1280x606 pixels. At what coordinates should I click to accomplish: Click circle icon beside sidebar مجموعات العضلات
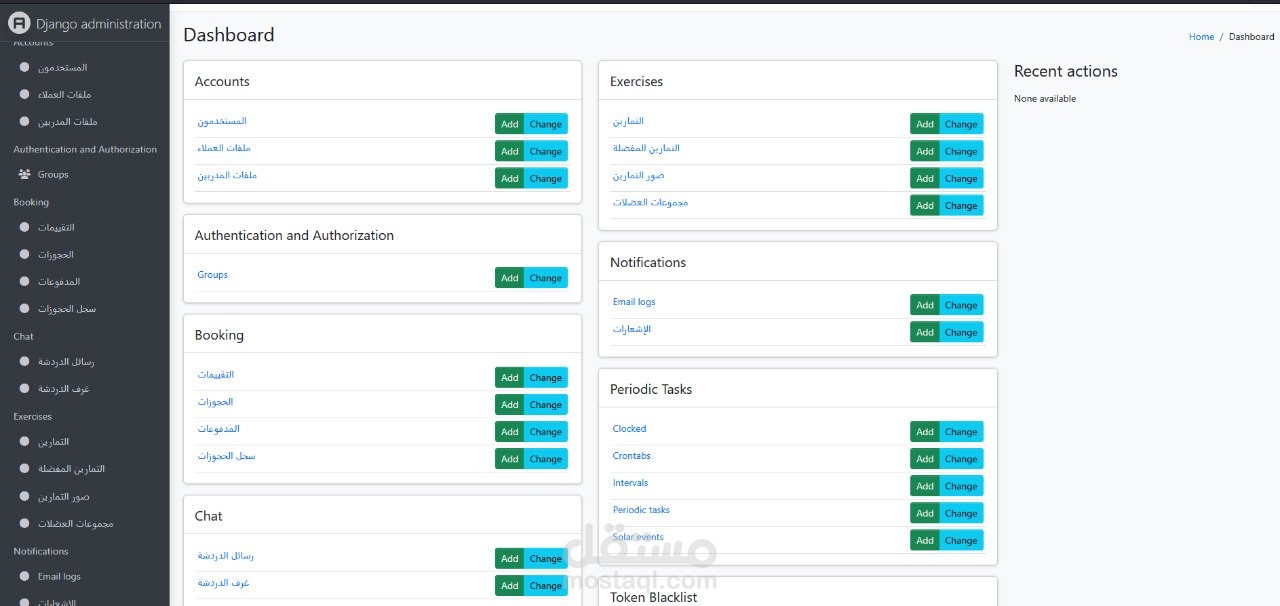pyautogui.click(x=24, y=524)
